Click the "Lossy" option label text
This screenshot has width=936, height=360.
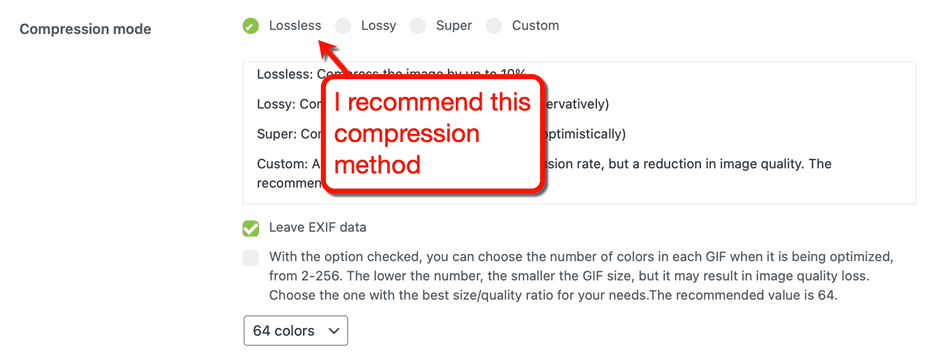[378, 26]
